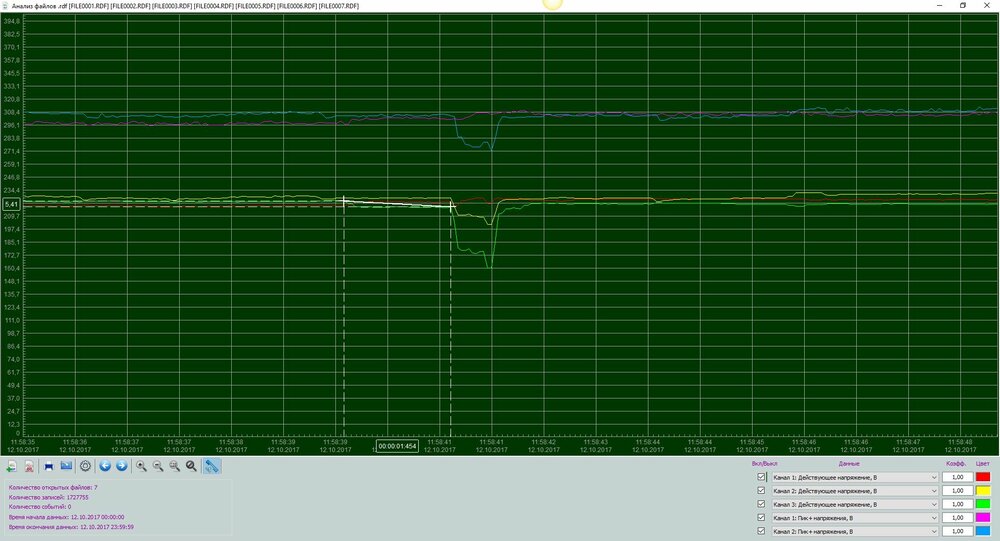This screenshot has height=541, width=1000.
Task: Go forward with blue right arrow
Action: (122, 466)
